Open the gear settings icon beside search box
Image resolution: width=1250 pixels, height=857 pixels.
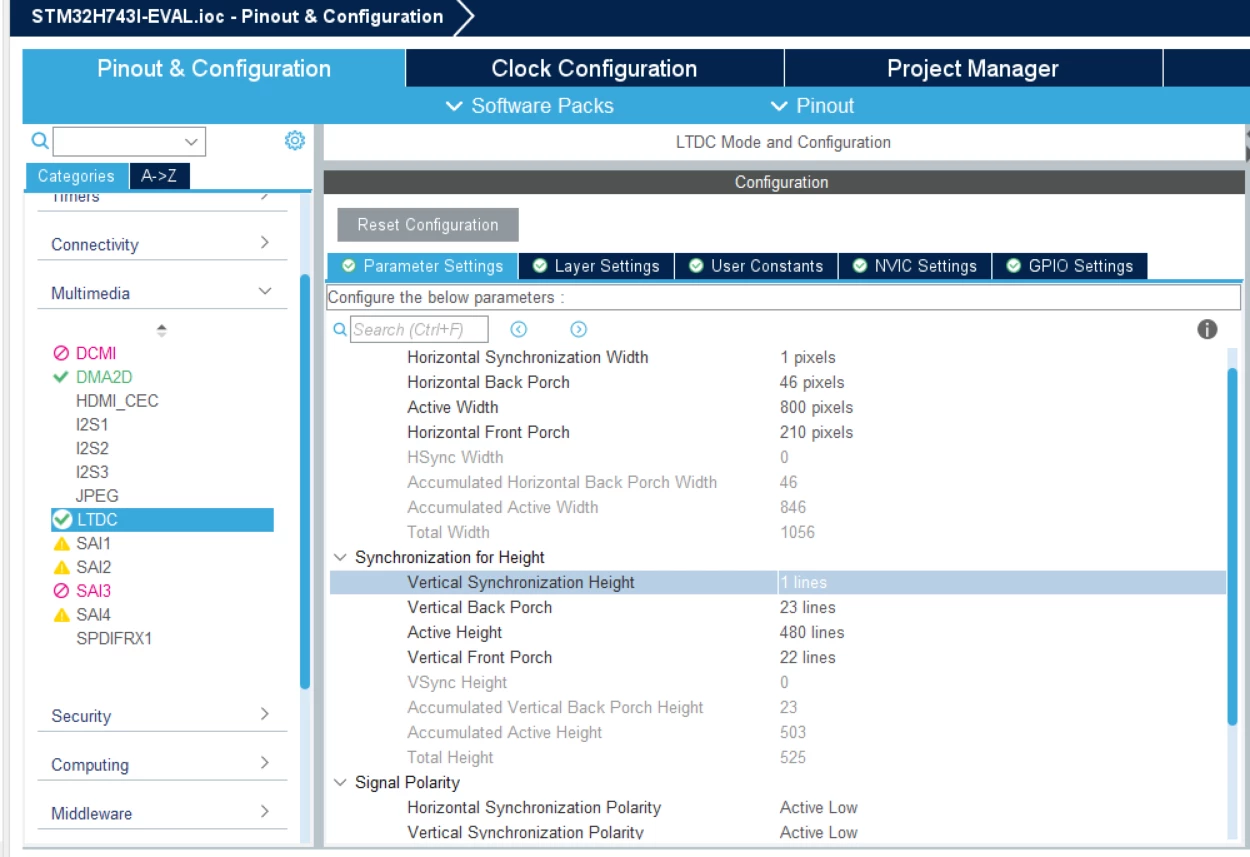(294, 141)
